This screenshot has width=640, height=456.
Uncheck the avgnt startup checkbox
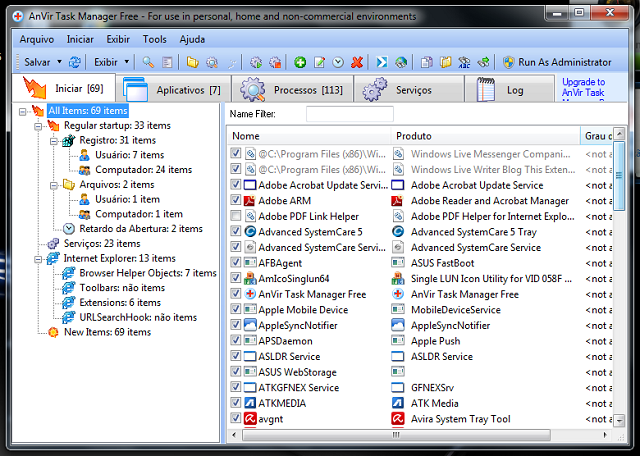[236, 418]
